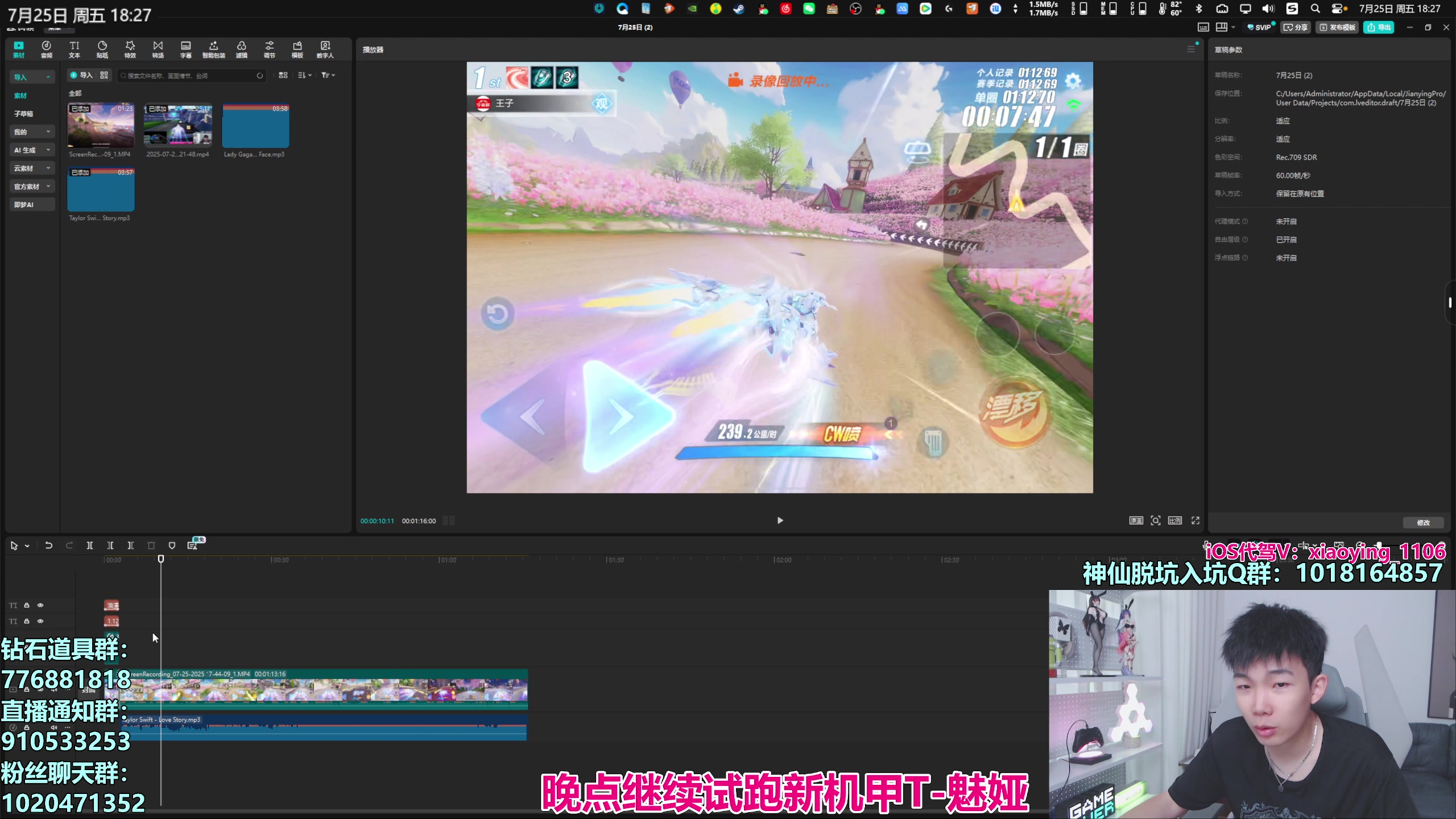
Task: Undo the last edit
Action: 49,545
